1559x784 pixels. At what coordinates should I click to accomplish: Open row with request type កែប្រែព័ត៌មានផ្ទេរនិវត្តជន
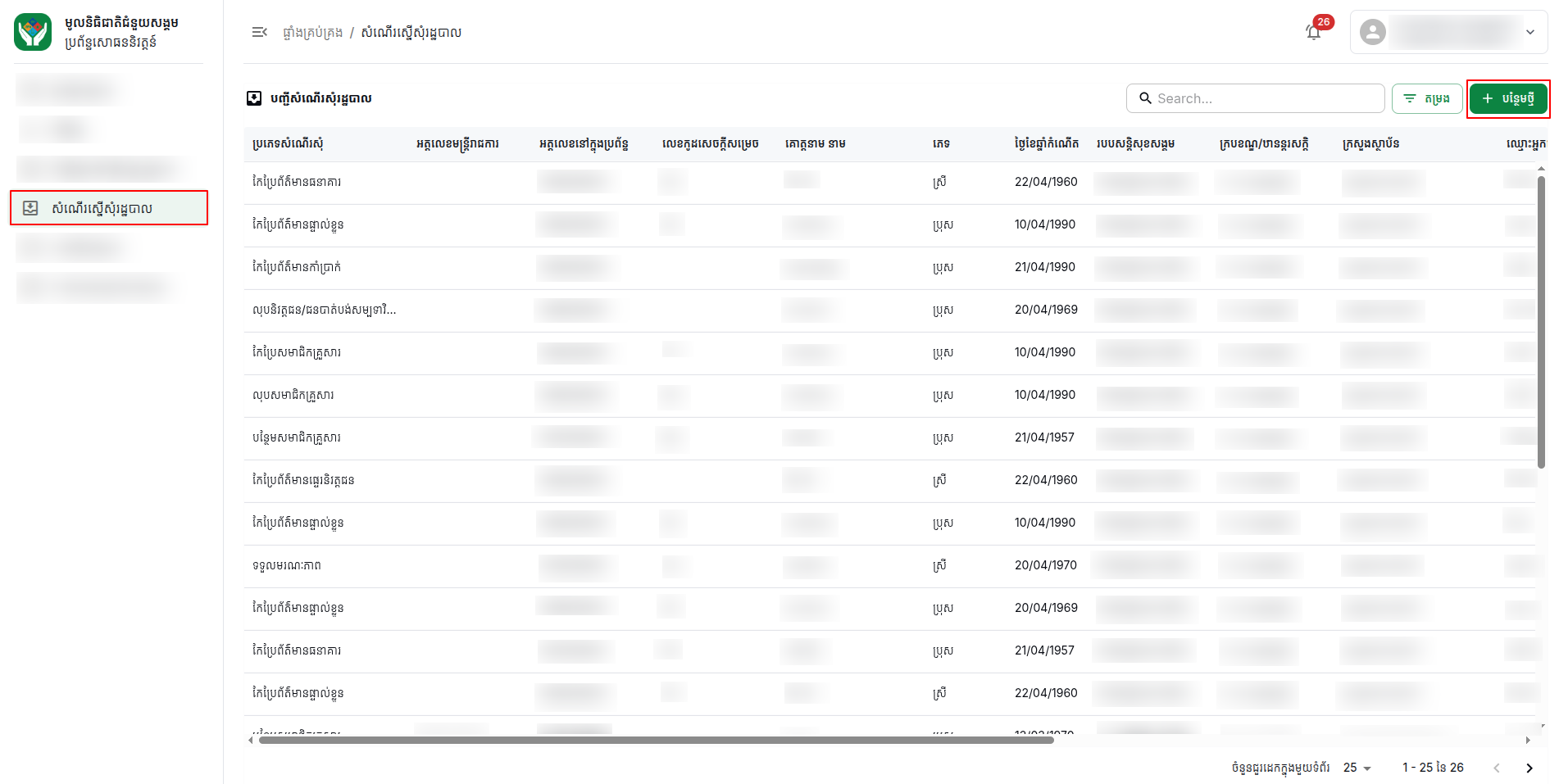coord(889,481)
